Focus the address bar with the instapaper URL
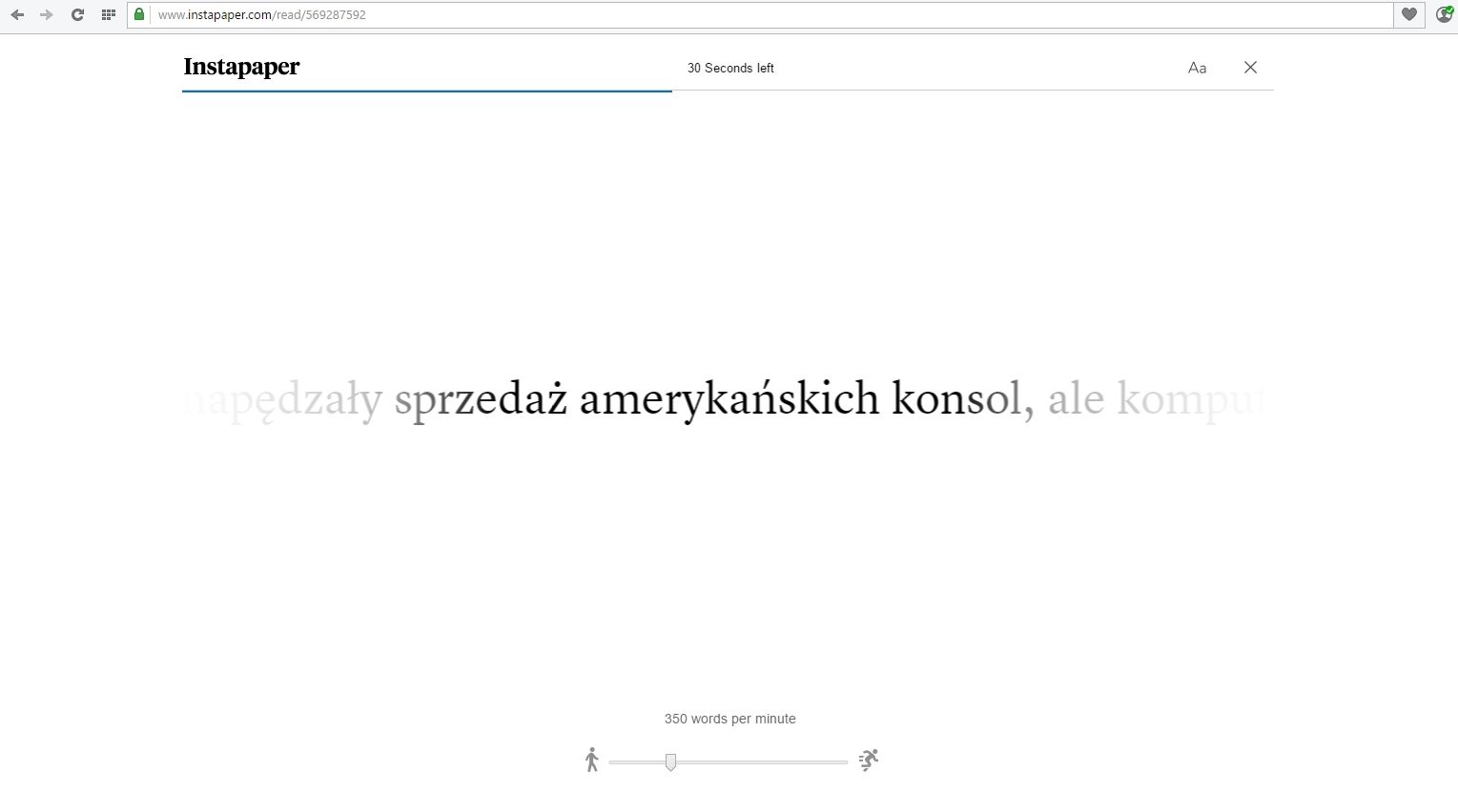Image resolution: width=1458 pixels, height=812 pixels. click(763, 14)
